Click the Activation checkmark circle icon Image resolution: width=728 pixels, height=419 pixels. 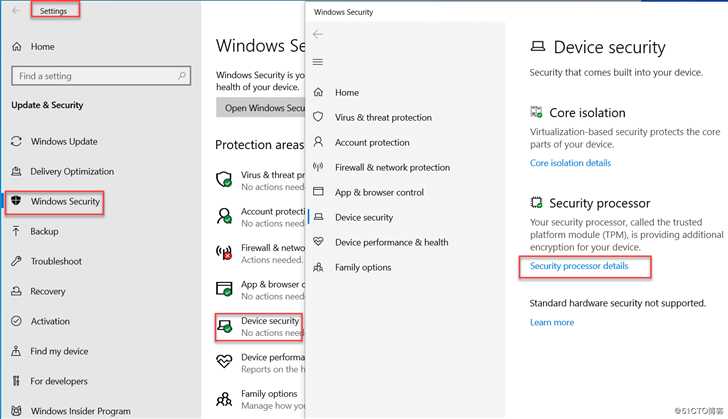pyautogui.click(x=16, y=321)
